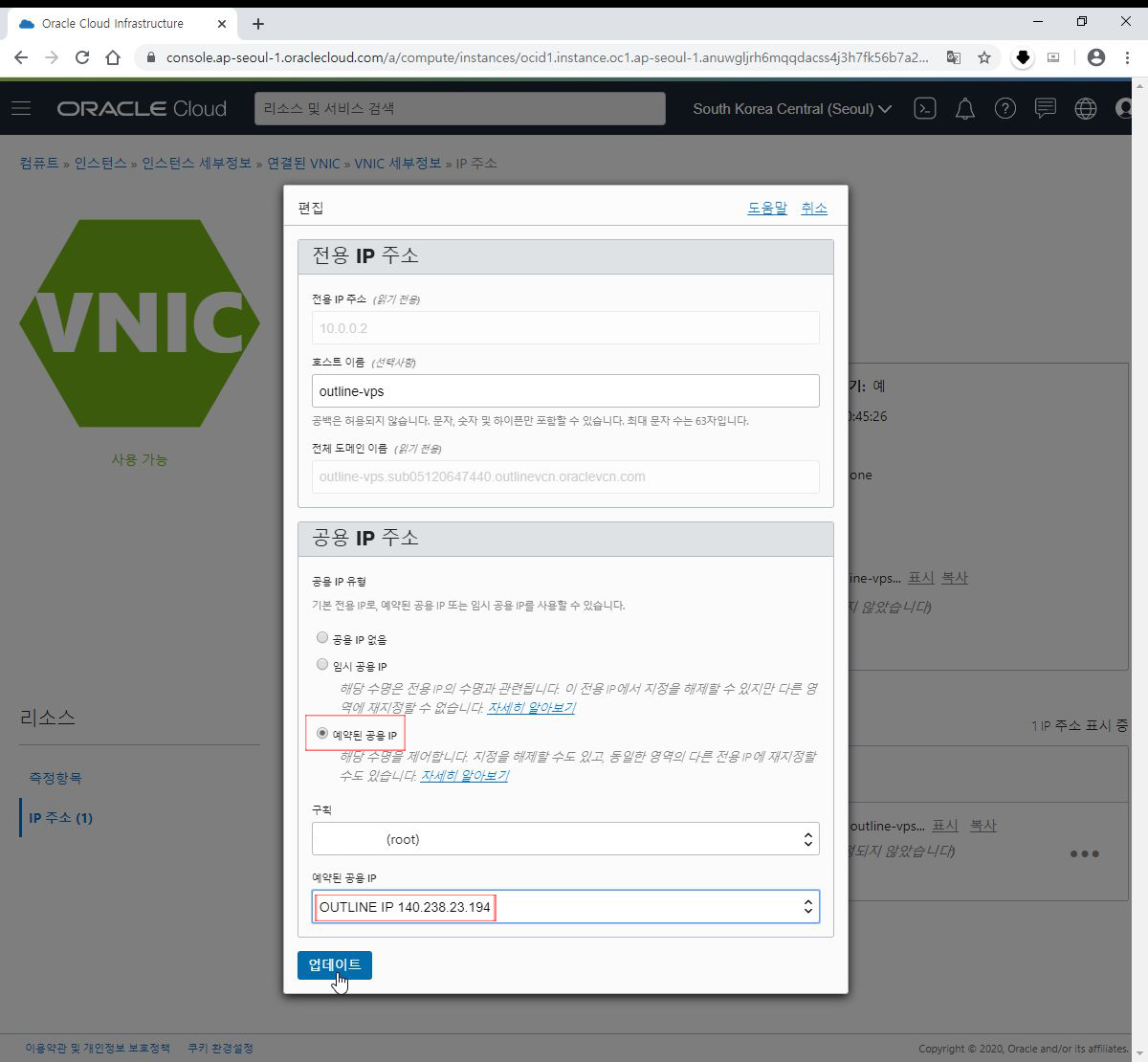Open '자세히 알아보기' link under 임시 공용 IP
The width and height of the screenshot is (1148, 1062).
click(531, 708)
